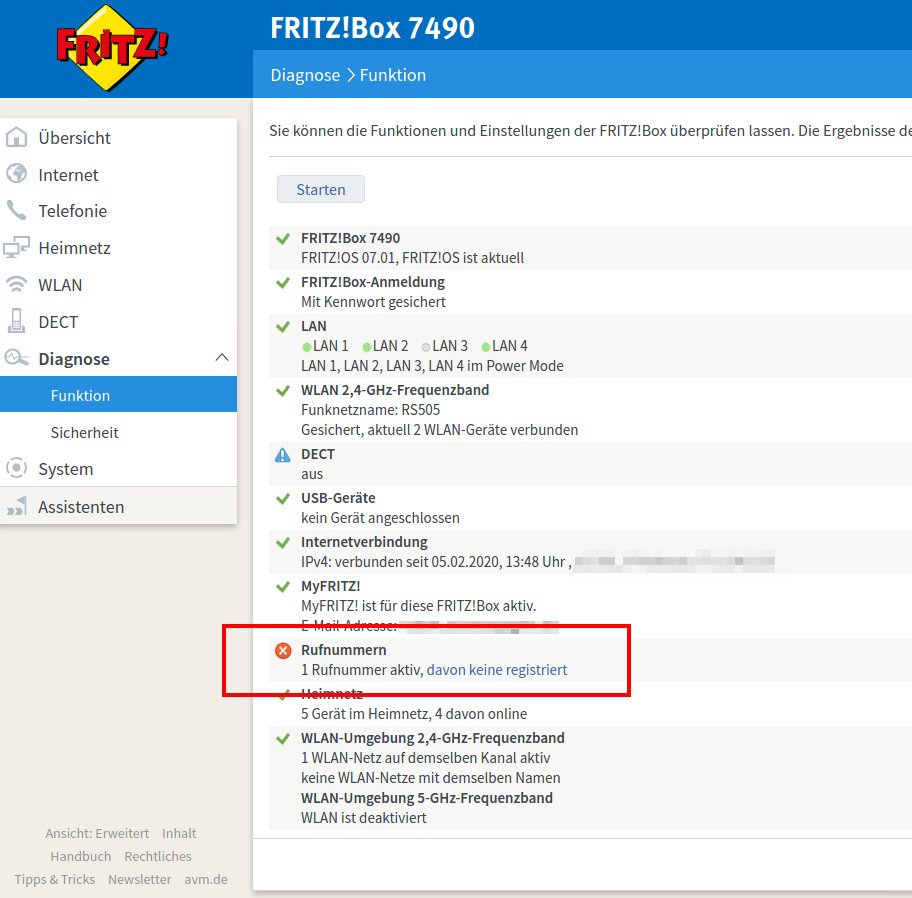Click the 'Mit Kennwort gesichert' text
This screenshot has height=898, width=912.
pyautogui.click(x=373, y=302)
